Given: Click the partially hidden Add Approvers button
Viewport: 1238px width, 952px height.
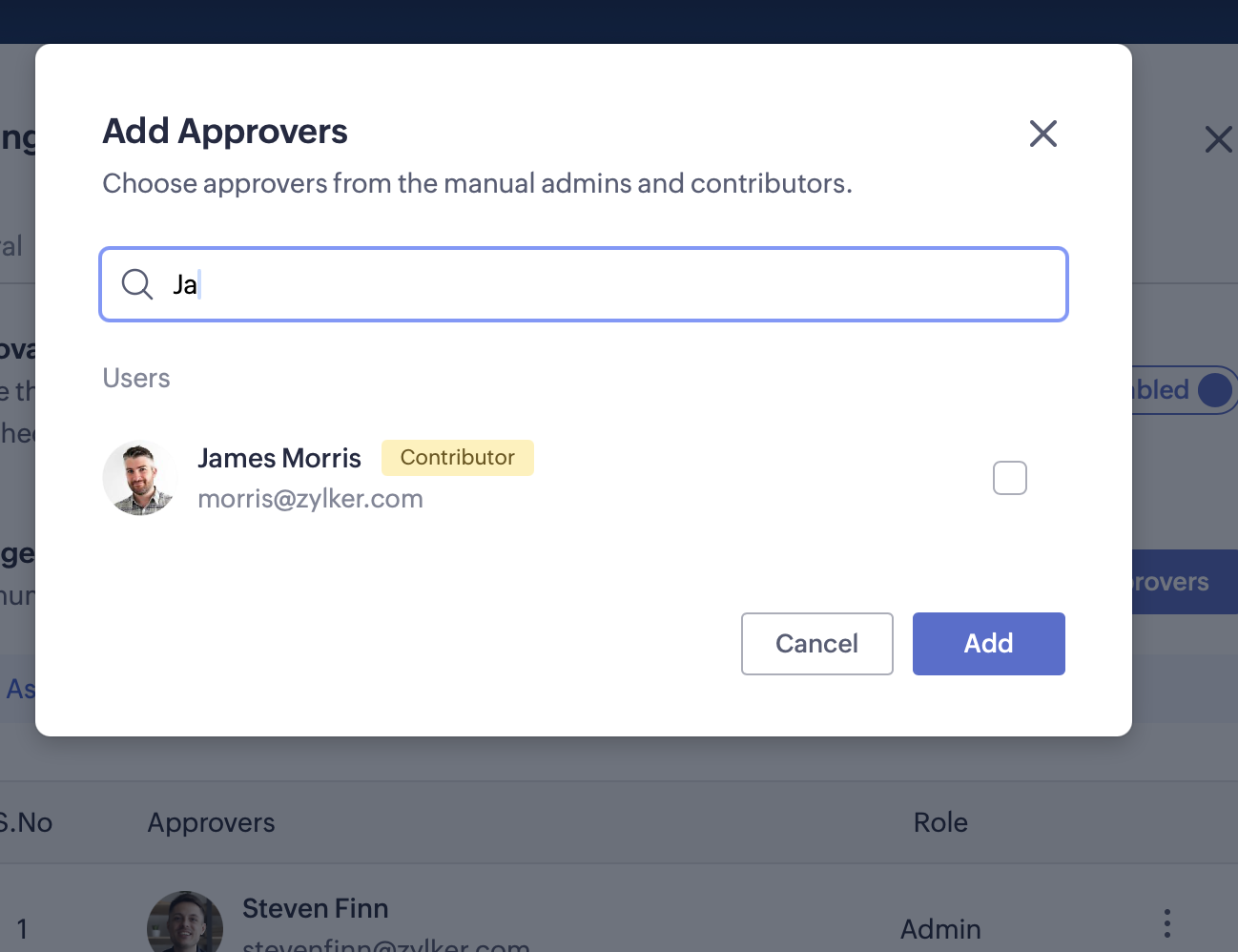Looking at the screenshot, I should coord(1185,582).
